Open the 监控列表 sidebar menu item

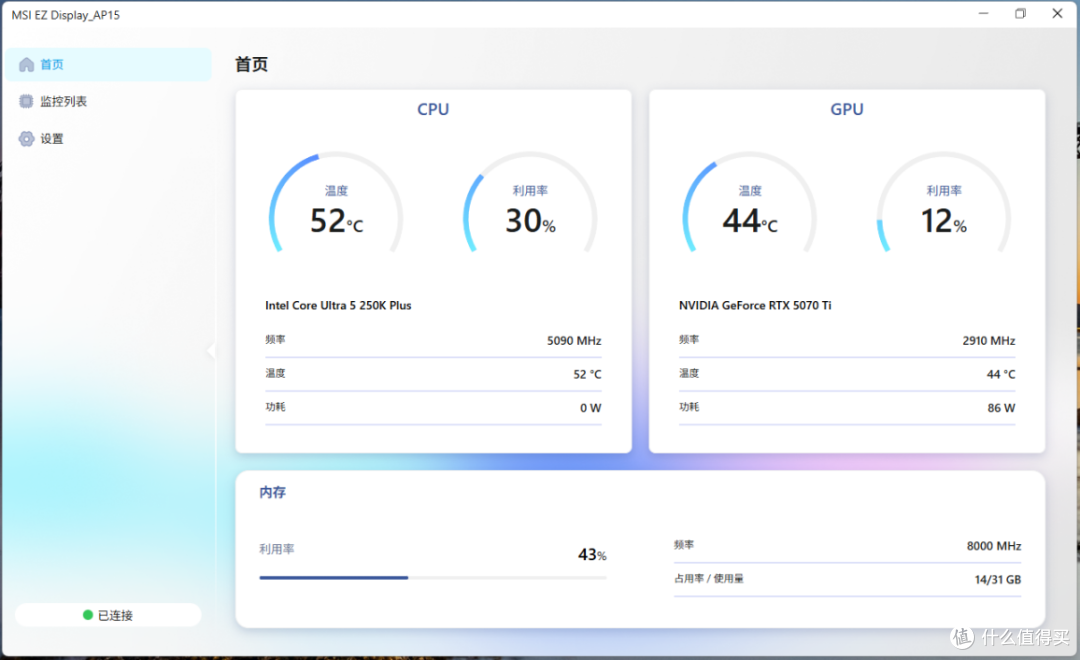109,101
